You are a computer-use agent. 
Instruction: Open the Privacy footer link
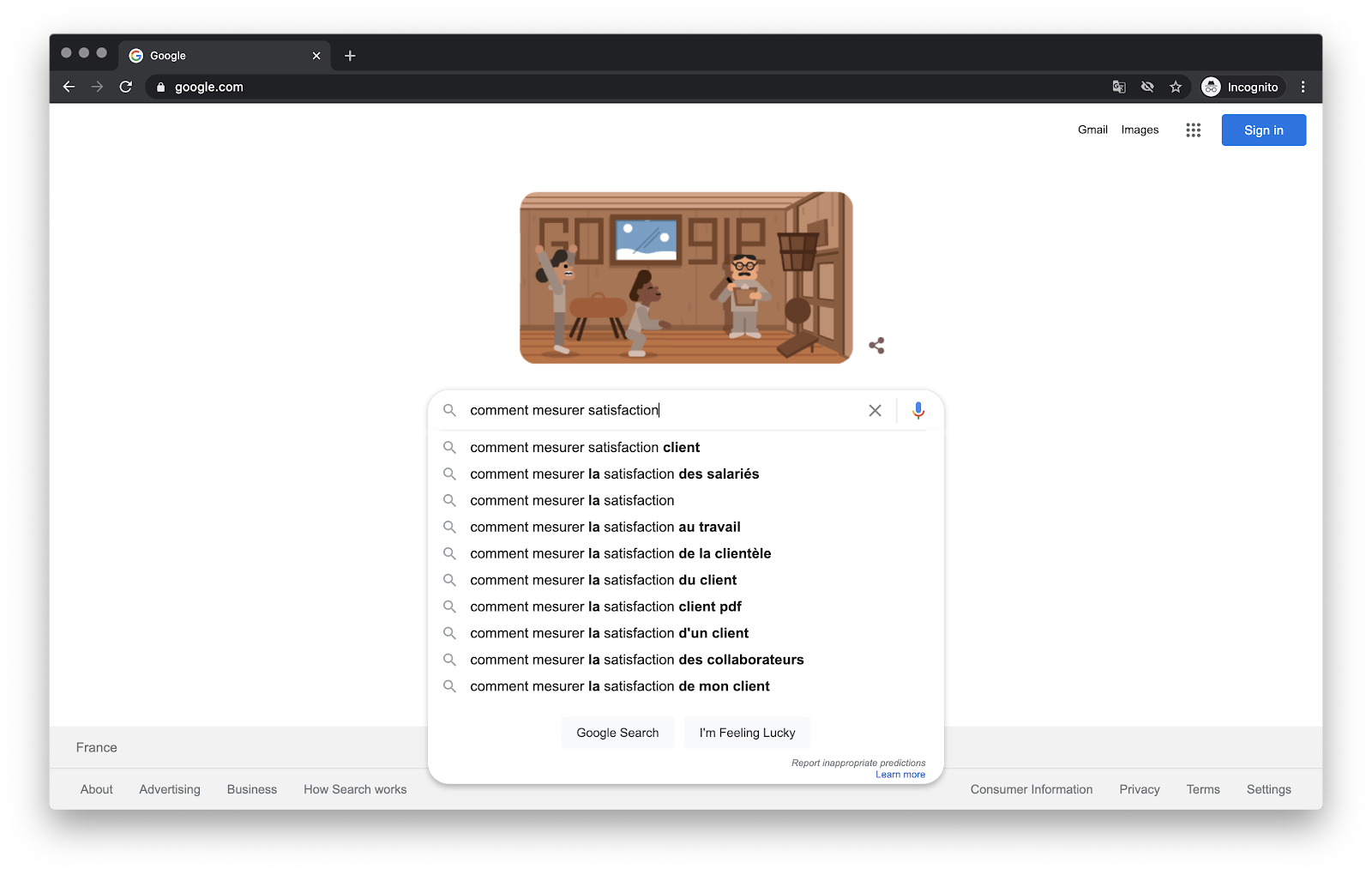point(1140,789)
